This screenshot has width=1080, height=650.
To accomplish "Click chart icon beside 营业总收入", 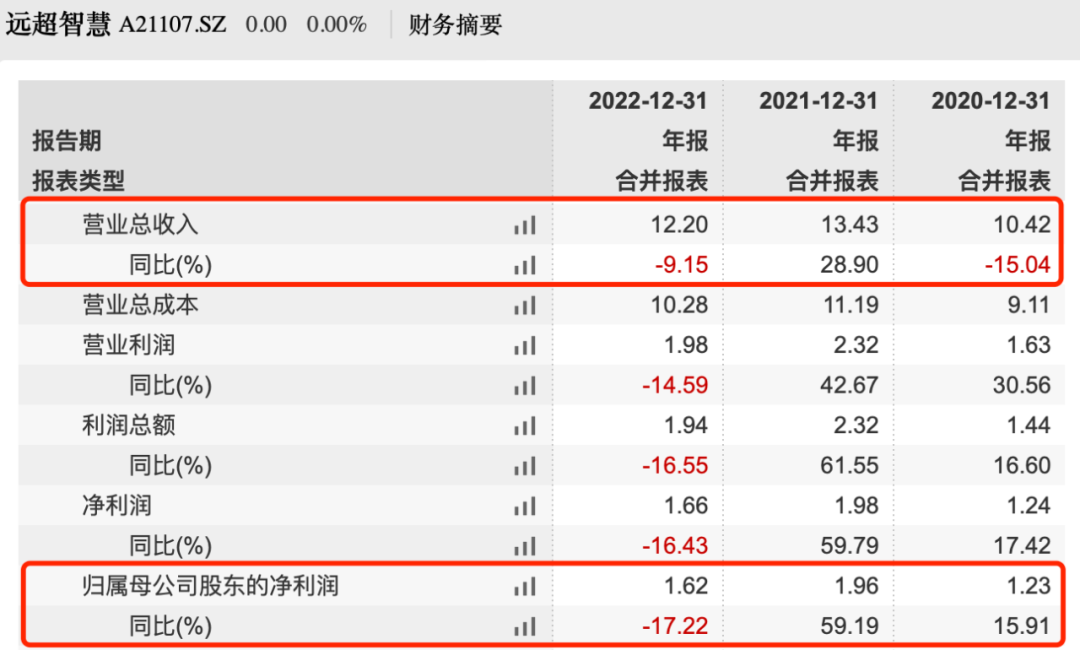I will tap(525, 226).
